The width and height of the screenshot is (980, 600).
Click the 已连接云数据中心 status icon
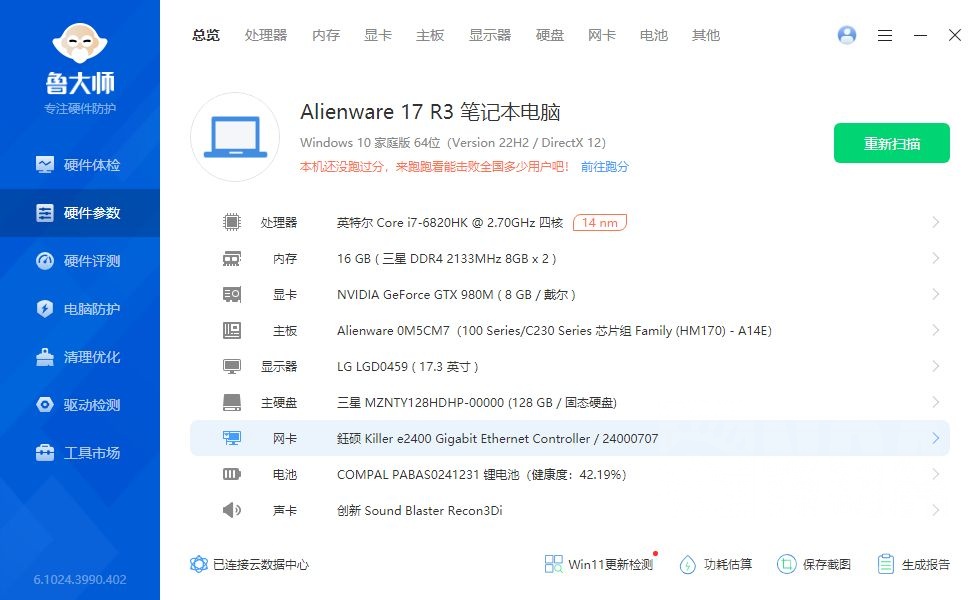tap(198, 564)
